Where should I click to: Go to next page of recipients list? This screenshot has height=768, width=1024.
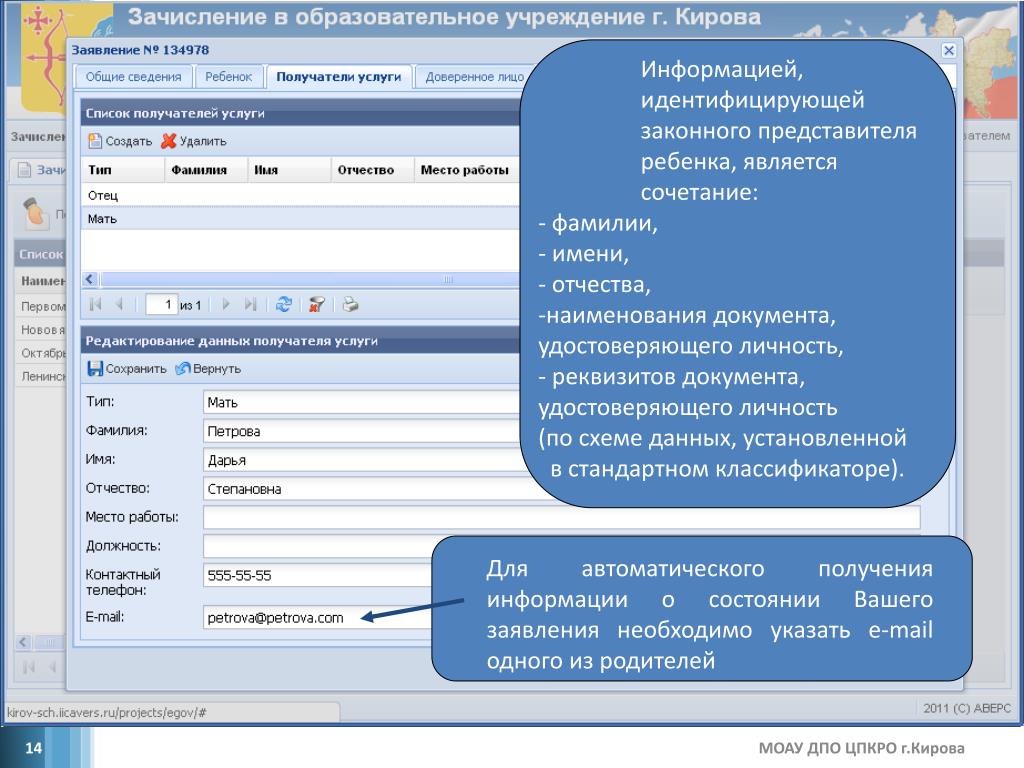[x=226, y=304]
